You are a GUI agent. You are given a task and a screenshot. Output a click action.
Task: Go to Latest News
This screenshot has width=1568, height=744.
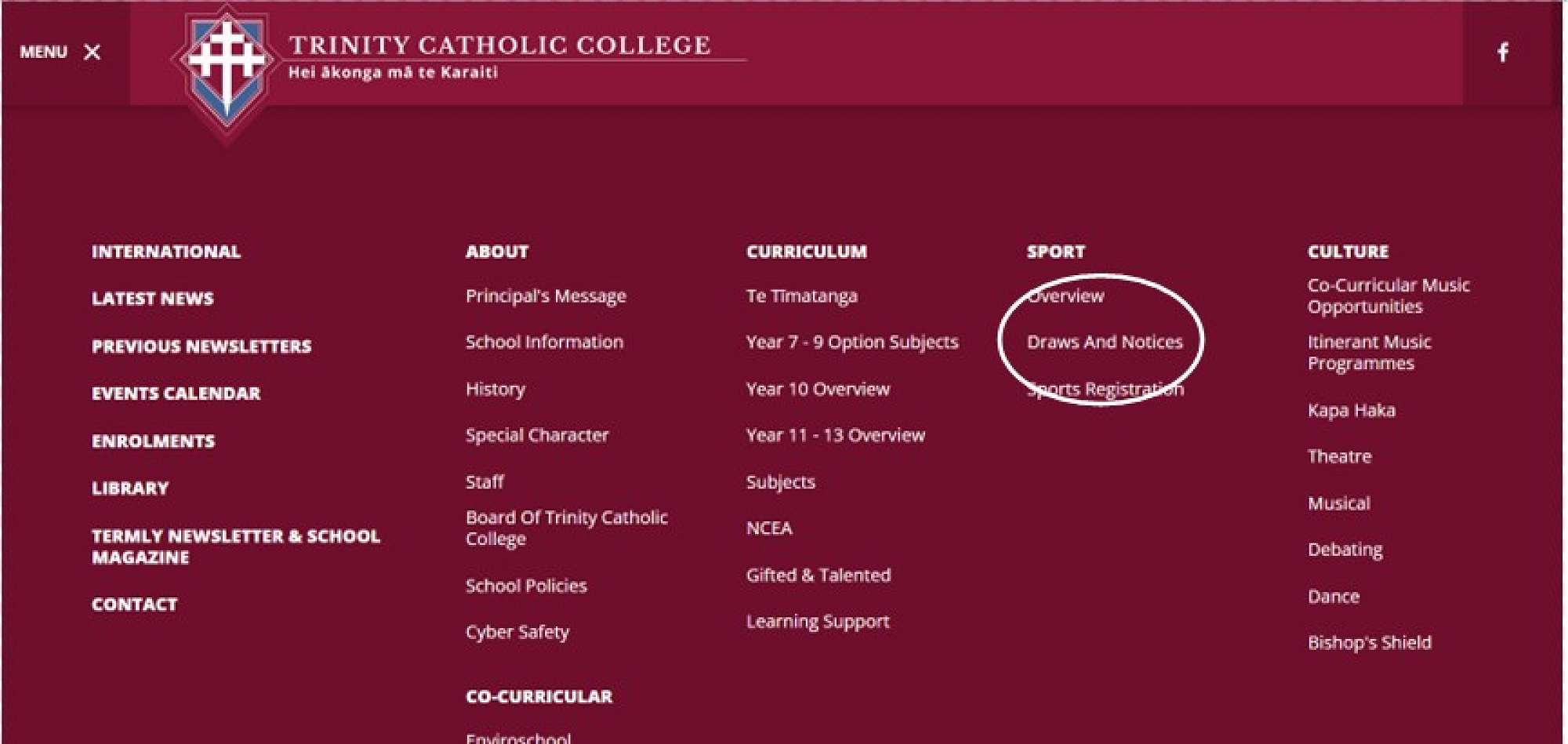152,299
